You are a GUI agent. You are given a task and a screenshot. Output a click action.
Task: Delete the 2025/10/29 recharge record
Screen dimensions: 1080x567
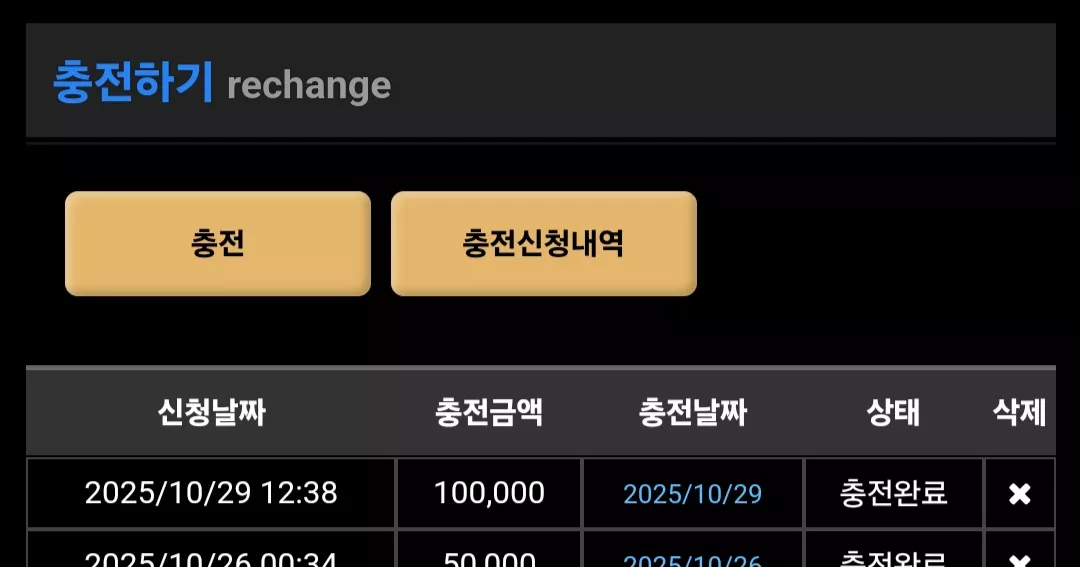click(x=1019, y=493)
